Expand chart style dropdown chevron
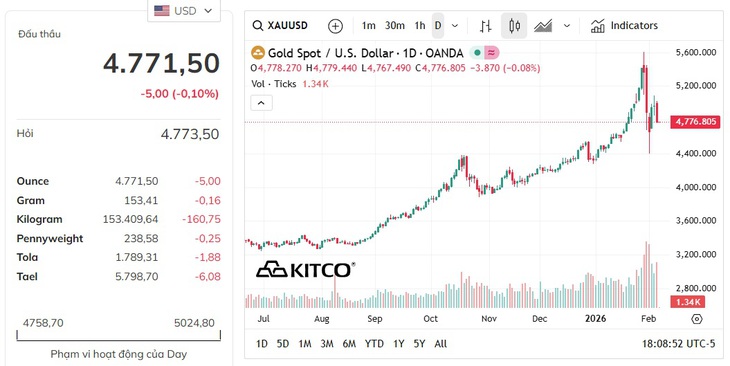The image size is (730, 366). coord(567,26)
